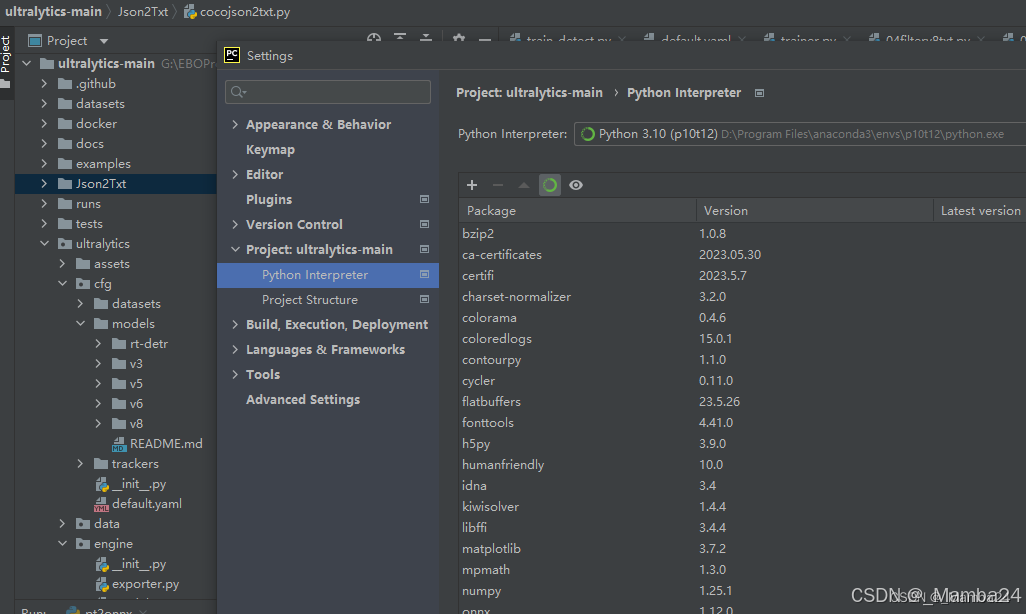Open the Python Interpreter combo box
This screenshot has height=614, width=1026.
pyautogui.click(x=800, y=134)
